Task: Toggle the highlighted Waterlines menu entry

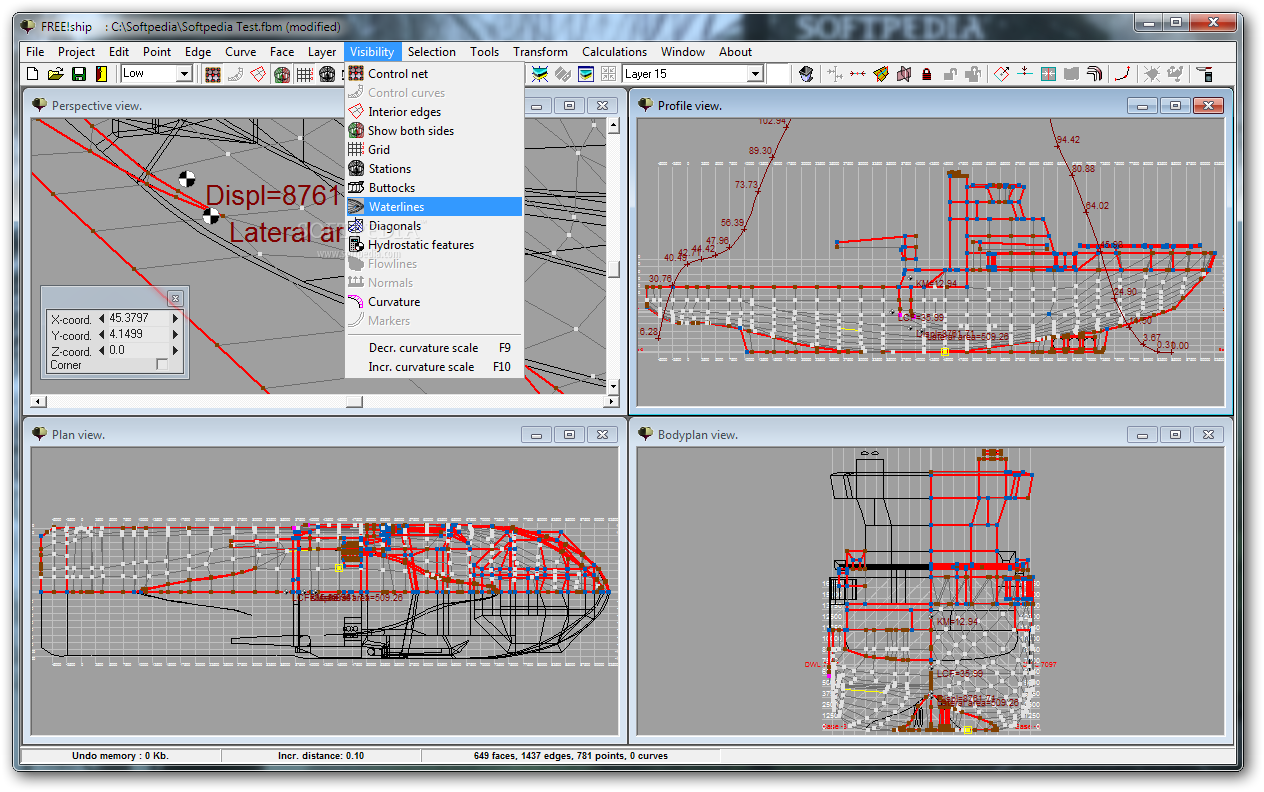Action: [x=433, y=207]
